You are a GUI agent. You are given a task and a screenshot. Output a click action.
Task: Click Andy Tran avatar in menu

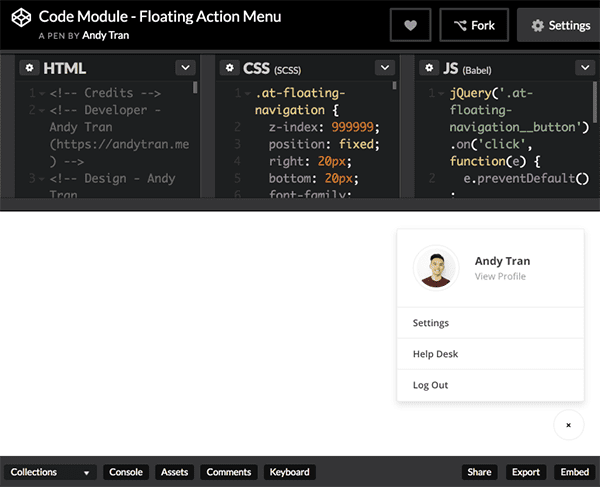coord(436,268)
